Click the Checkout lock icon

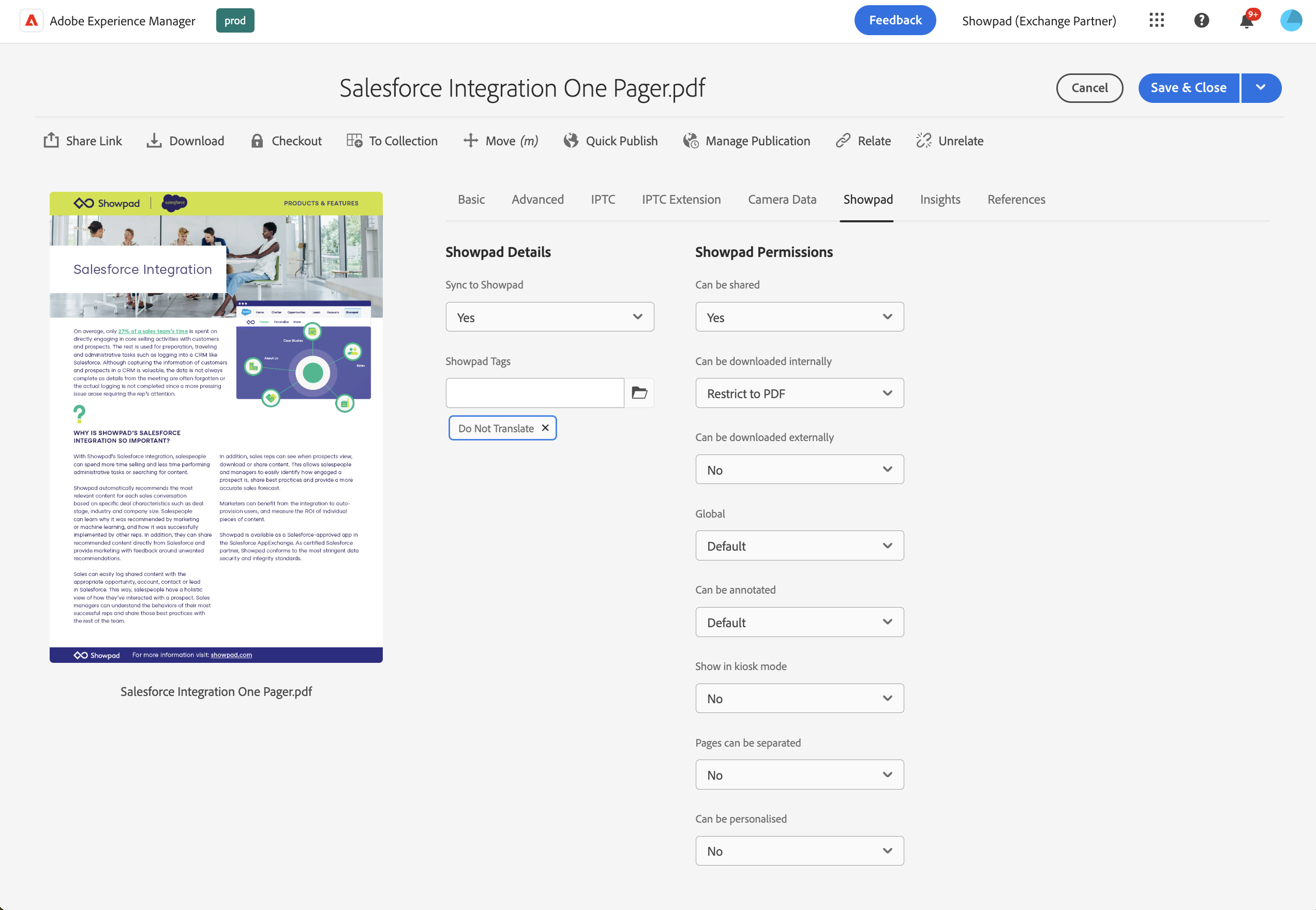pyautogui.click(x=257, y=140)
